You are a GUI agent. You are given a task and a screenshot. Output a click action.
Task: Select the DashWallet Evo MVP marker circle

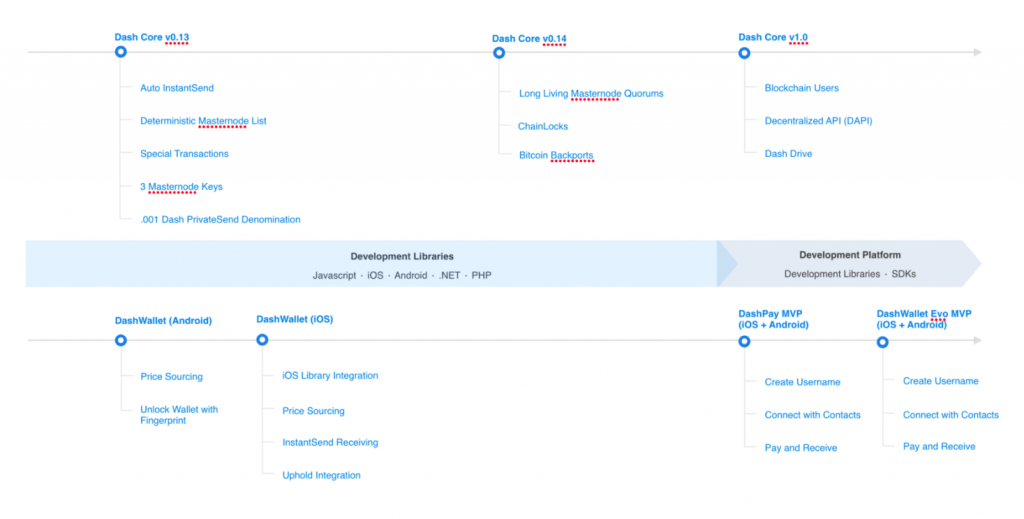(x=883, y=342)
